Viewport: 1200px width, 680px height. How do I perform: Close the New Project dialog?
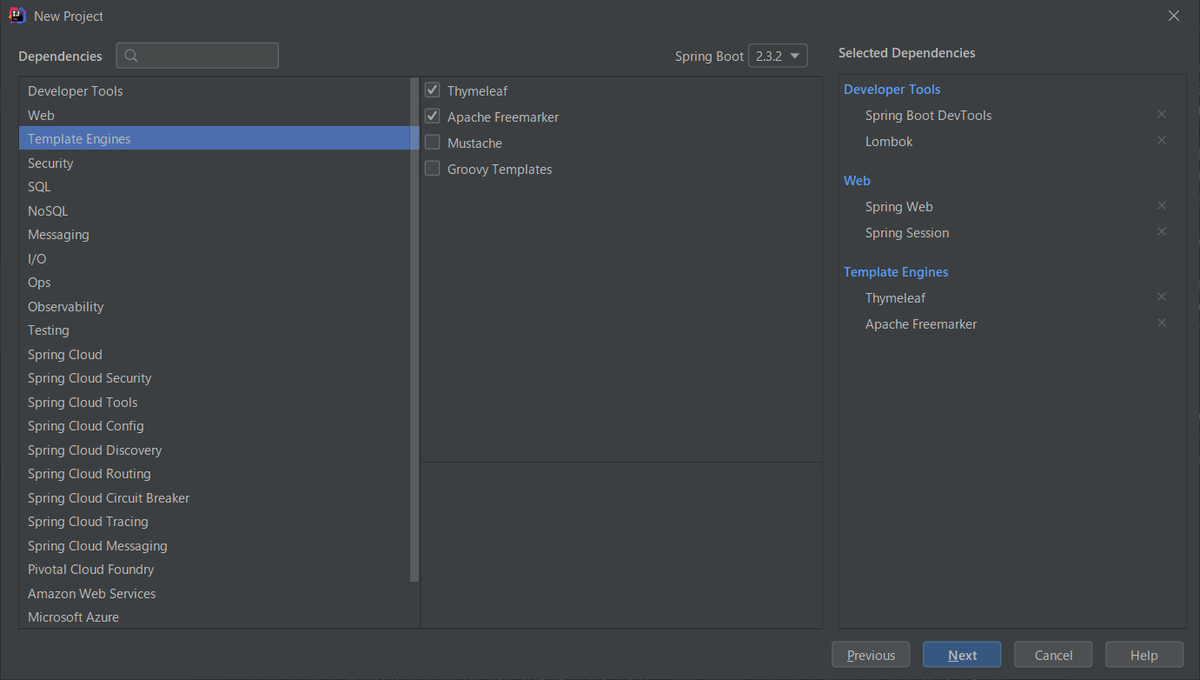coord(1174,15)
